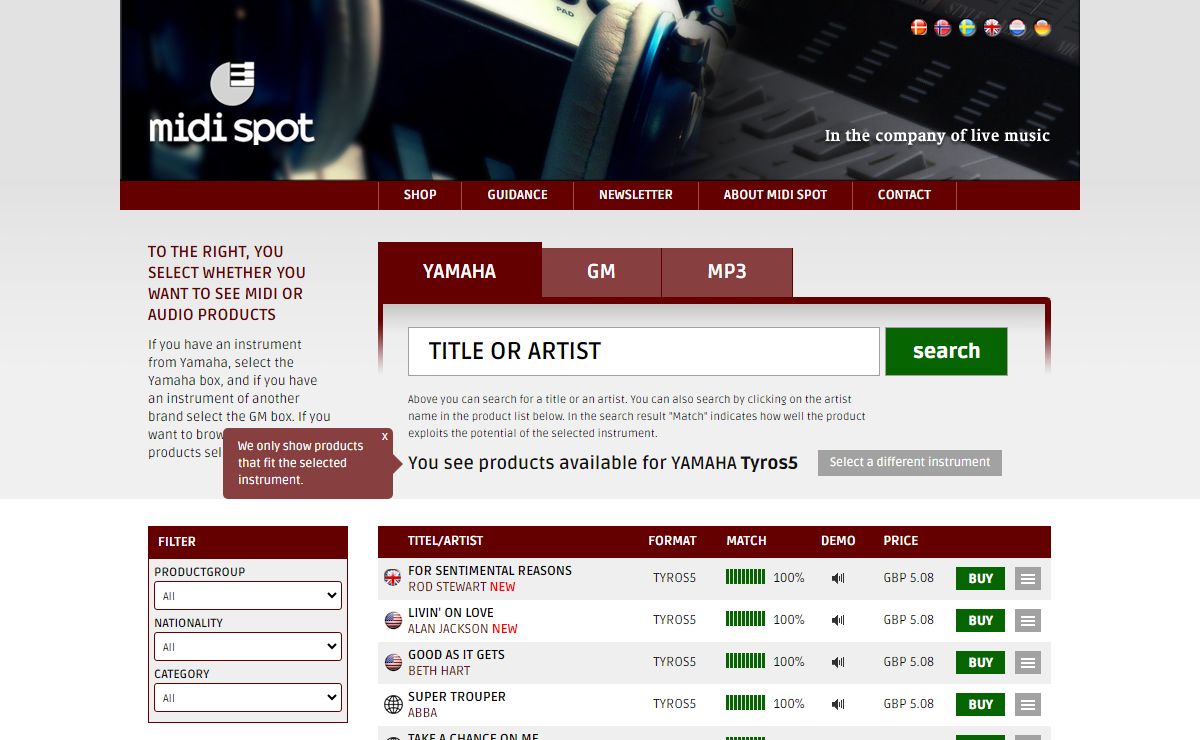Viewport: 1200px width, 740px height.
Task: Click the Dutch flag language icon
Action: tap(1018, 28)
